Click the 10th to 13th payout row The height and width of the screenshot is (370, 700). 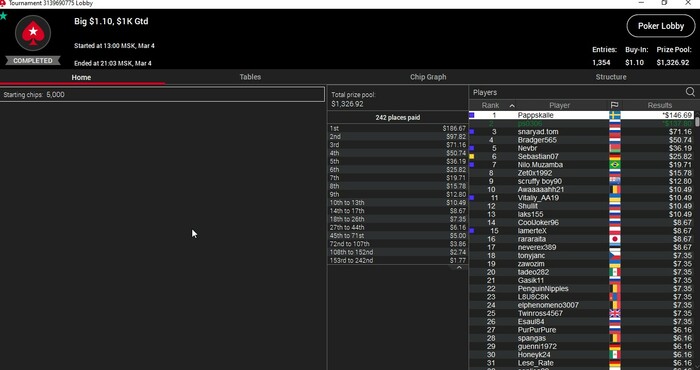(x=397, y=203)
